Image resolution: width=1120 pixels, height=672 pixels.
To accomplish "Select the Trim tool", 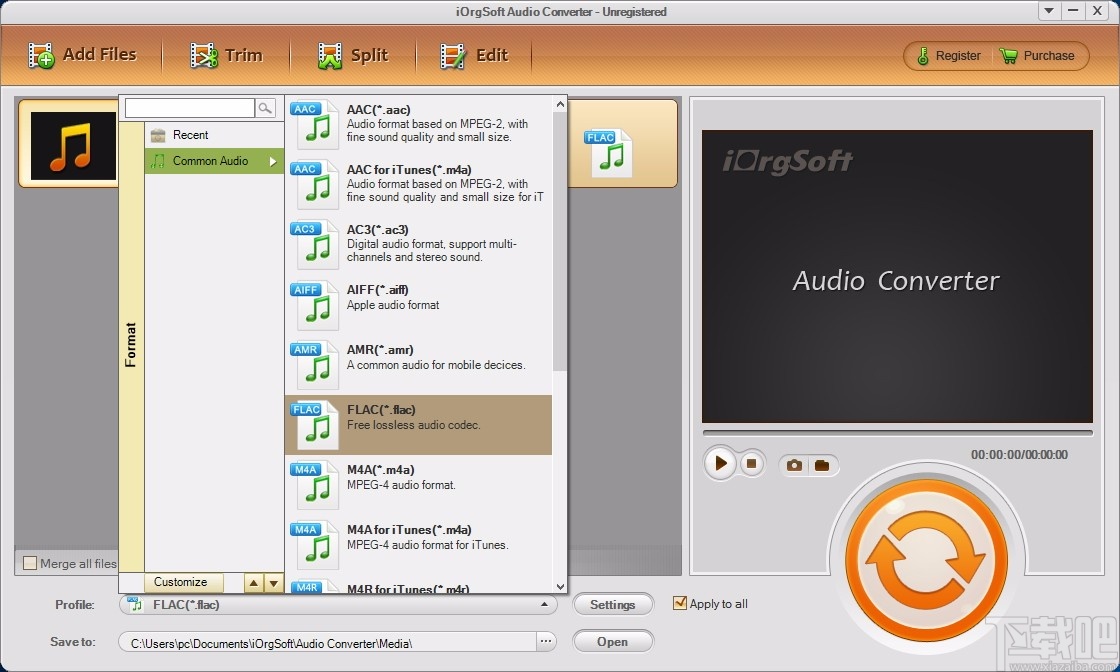I will coord(204,55).
